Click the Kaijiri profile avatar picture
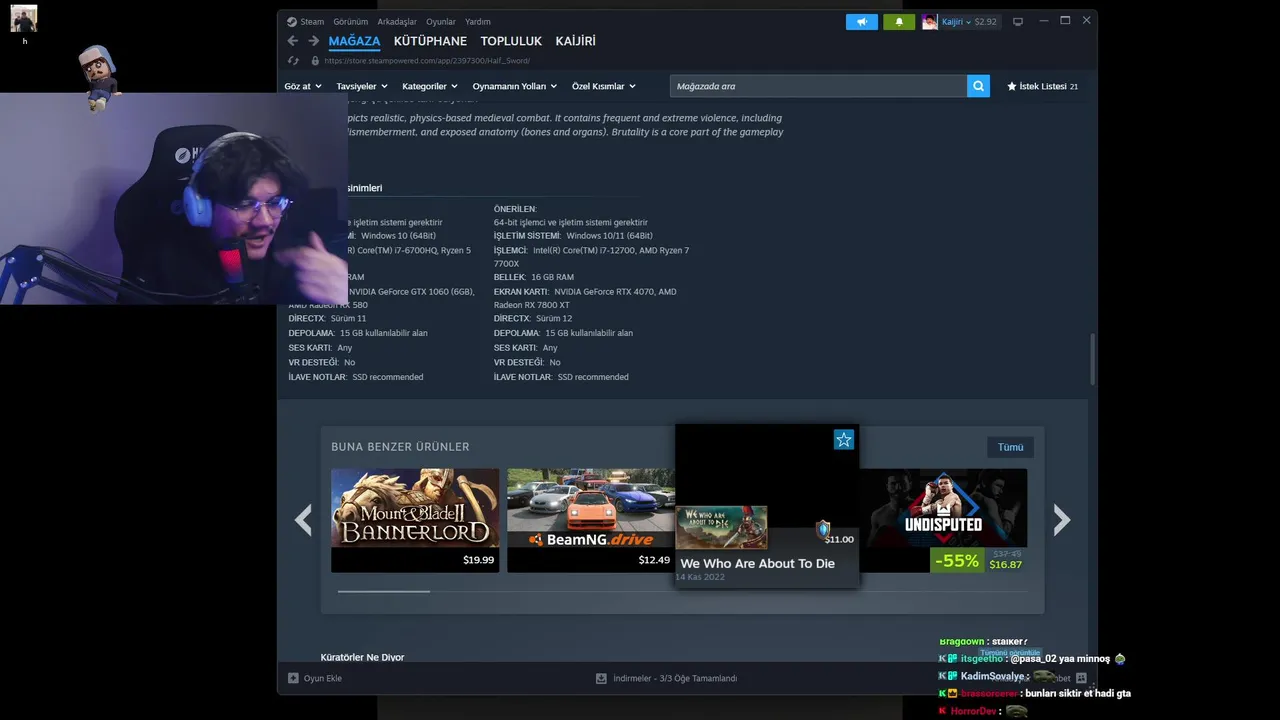Viewport: 1280px width, 720px height. tap(930, 21)
